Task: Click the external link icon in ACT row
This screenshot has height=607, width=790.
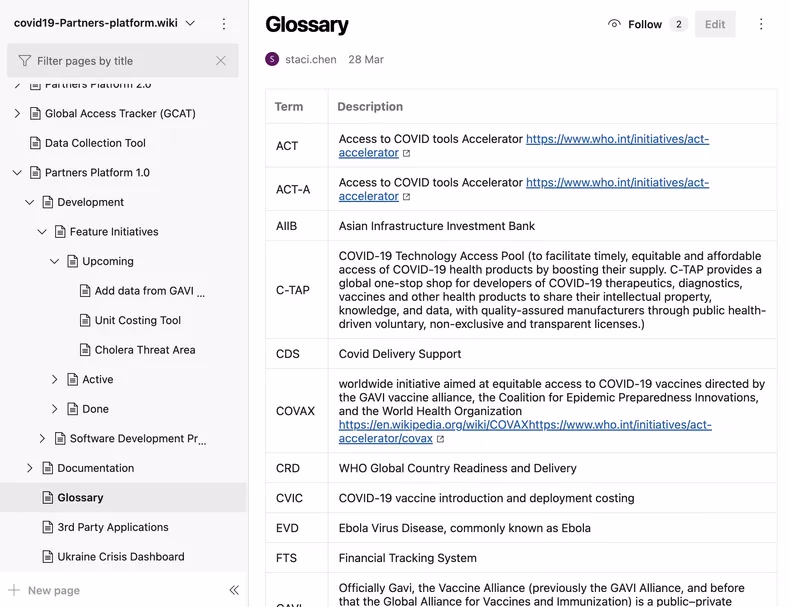Action: (406, 153)
